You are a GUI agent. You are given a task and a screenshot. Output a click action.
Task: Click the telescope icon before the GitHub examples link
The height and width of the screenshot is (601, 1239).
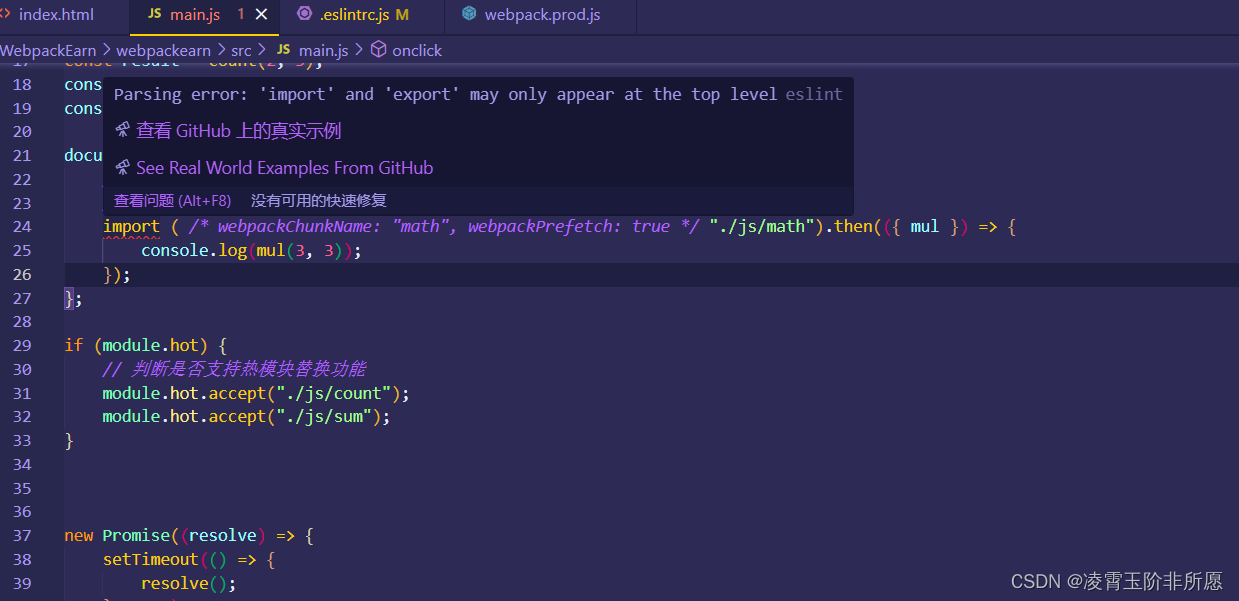122,167
